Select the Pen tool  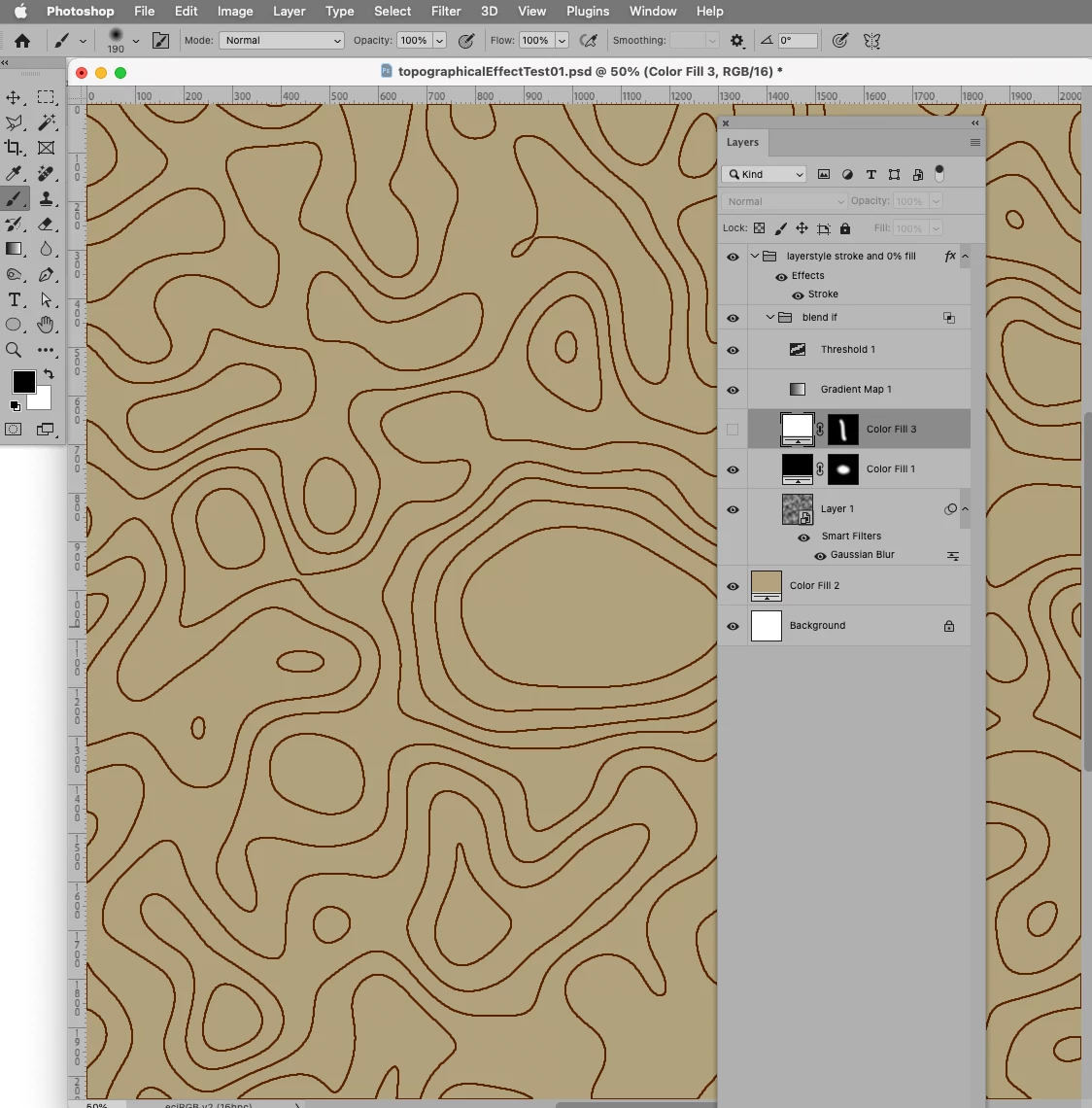click(x=46, y=274)
